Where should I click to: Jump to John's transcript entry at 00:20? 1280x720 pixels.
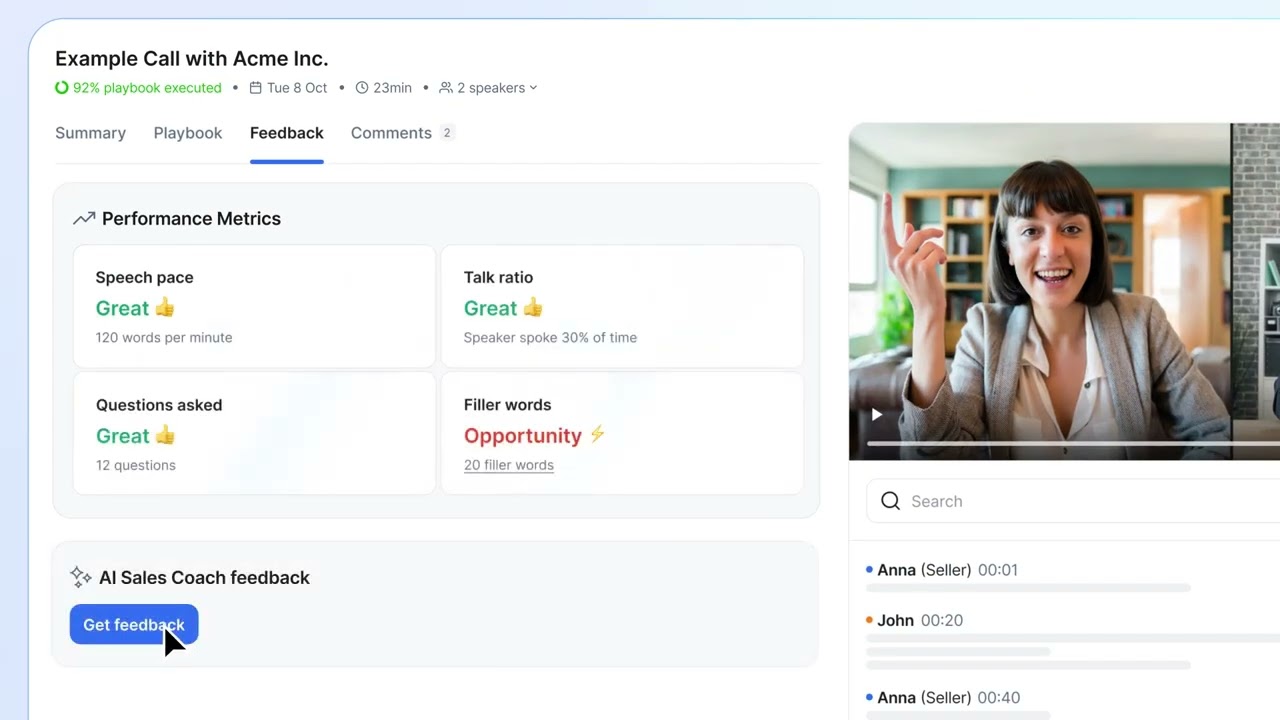point(914,620)
